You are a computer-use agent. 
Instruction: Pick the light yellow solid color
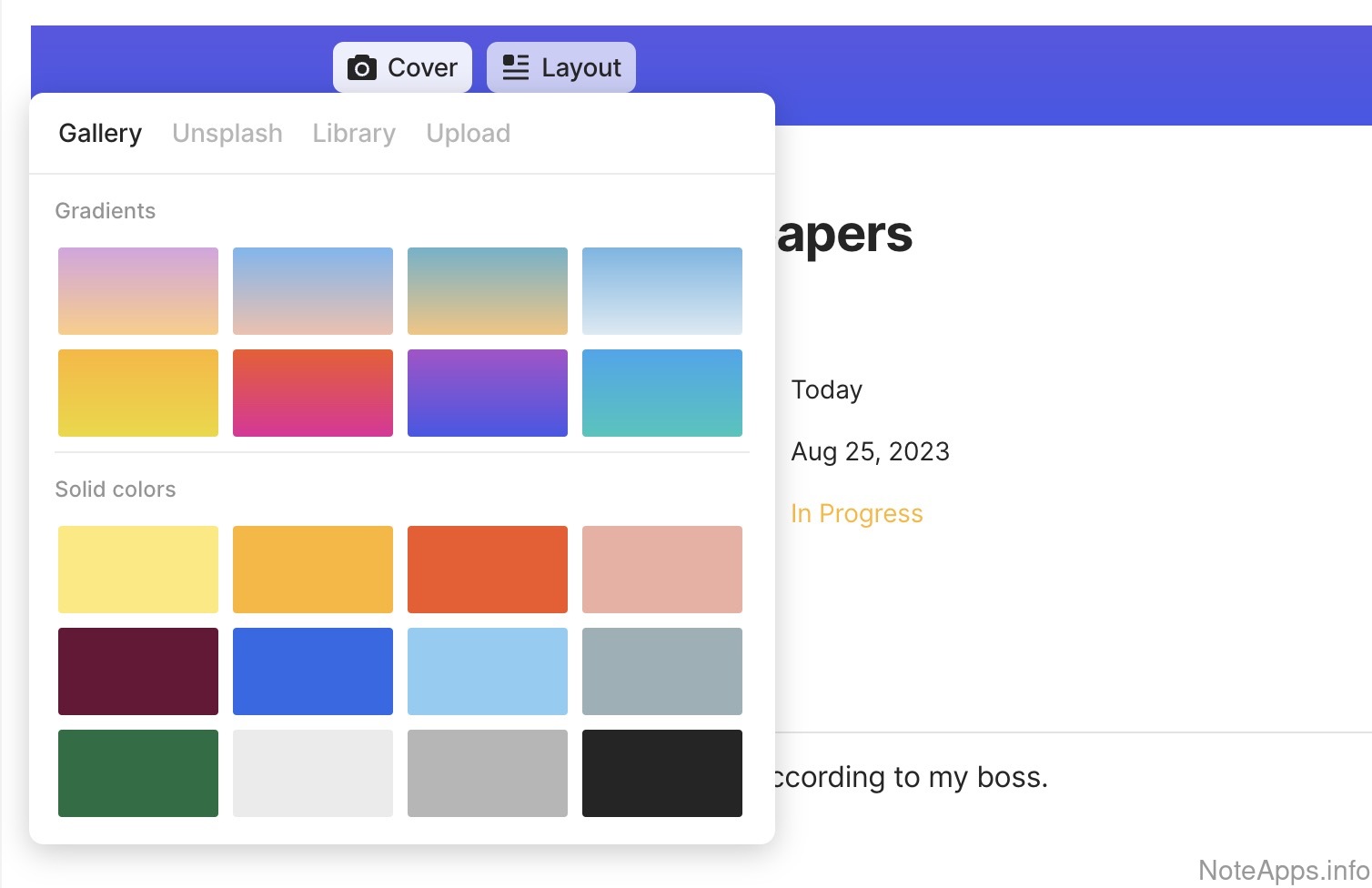(138, 570)
